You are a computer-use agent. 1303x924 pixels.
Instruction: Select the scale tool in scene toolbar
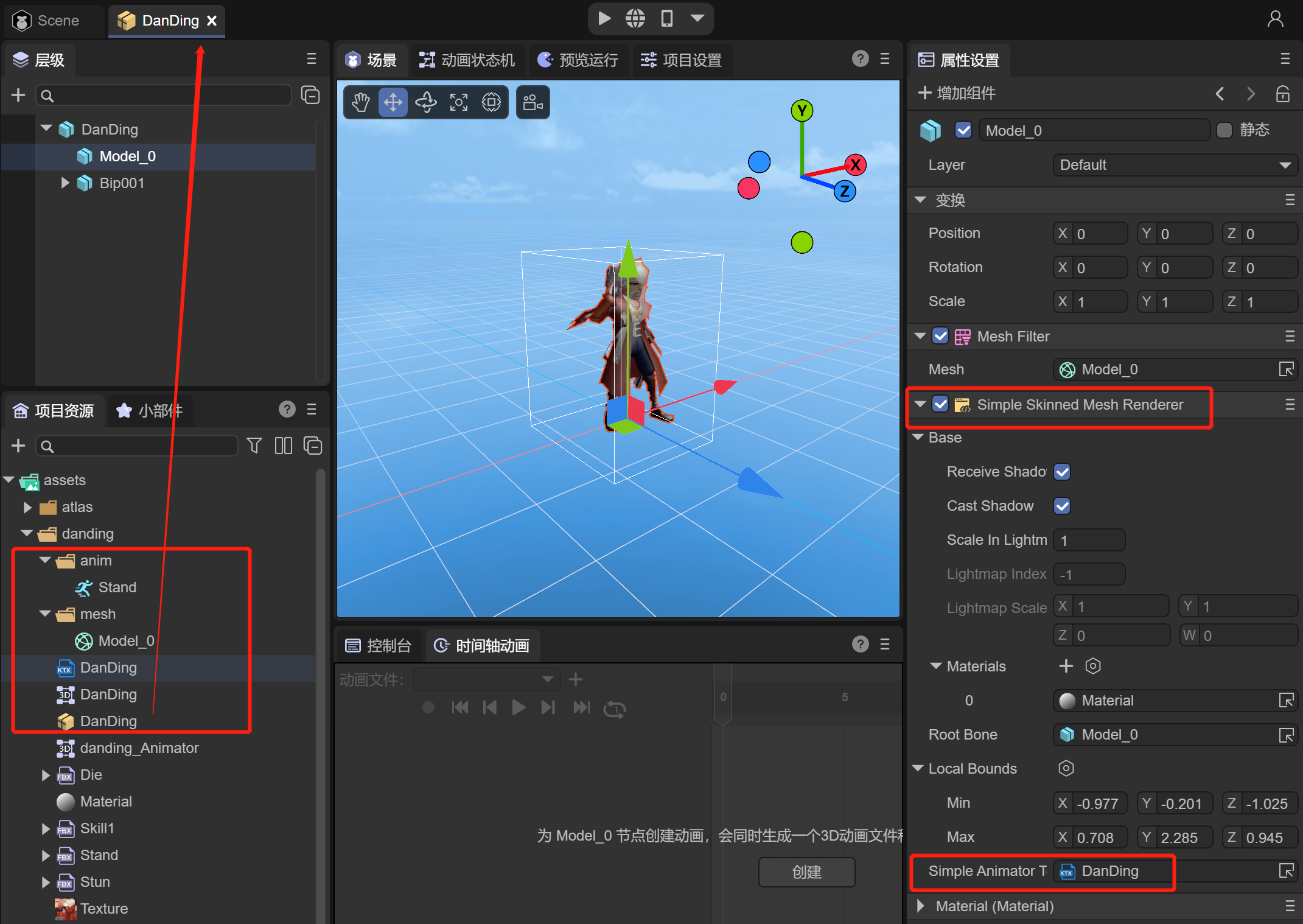tap(459, 102)
